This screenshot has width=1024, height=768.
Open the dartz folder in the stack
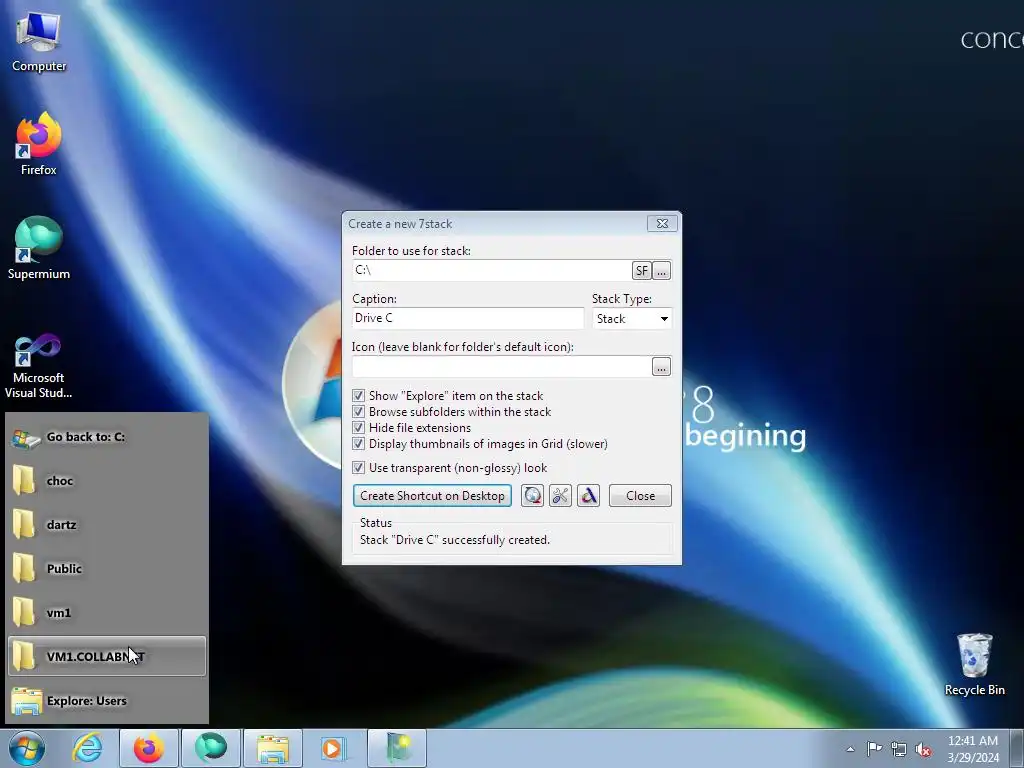[x=107, y=524]
